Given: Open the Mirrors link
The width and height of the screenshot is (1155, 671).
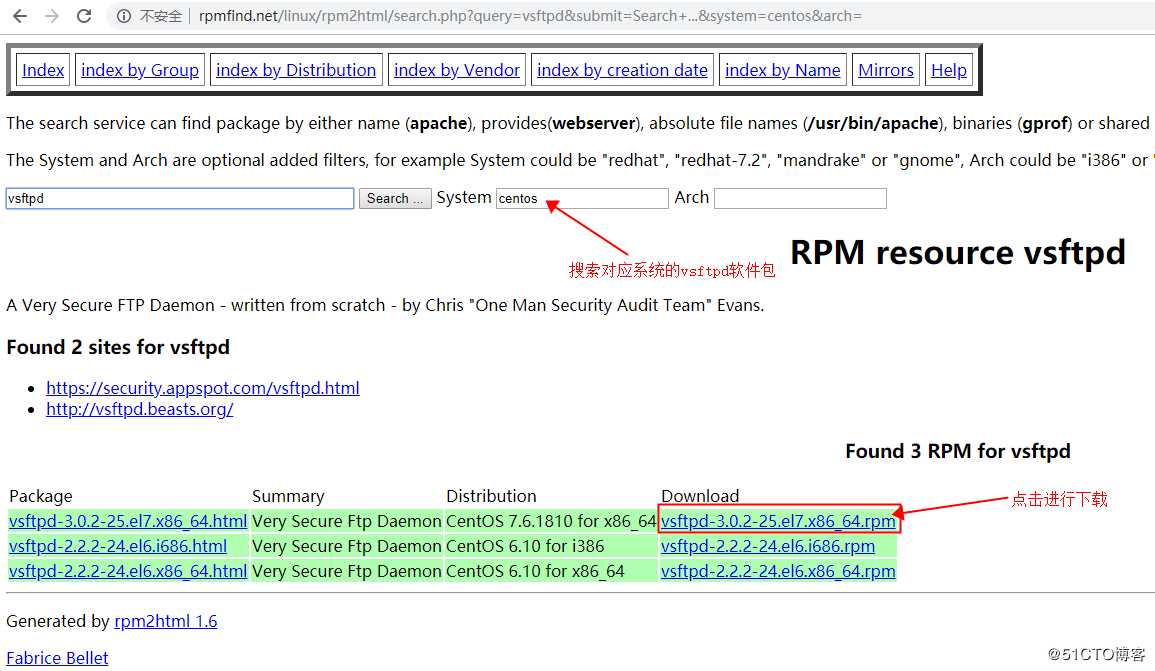Looking at the screenshot, I should [885, 70].
